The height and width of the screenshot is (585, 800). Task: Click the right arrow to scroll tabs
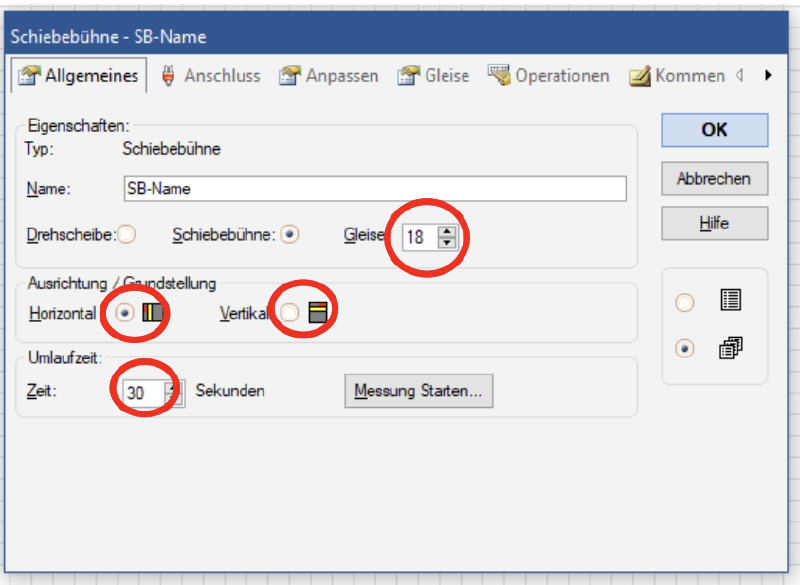click(768, 74)
